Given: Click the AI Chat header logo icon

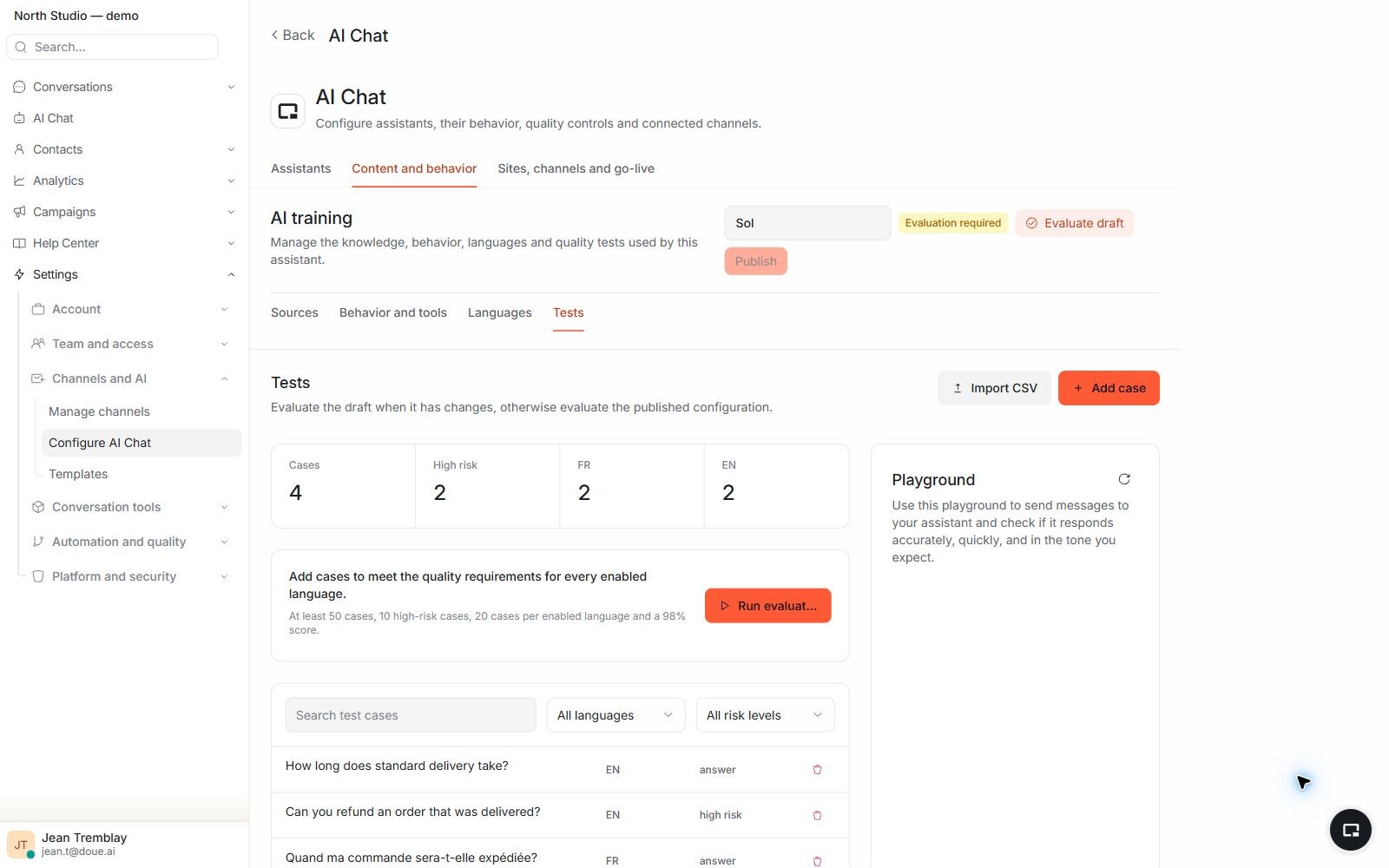Looking at the screenshot, I should [287, 111].
